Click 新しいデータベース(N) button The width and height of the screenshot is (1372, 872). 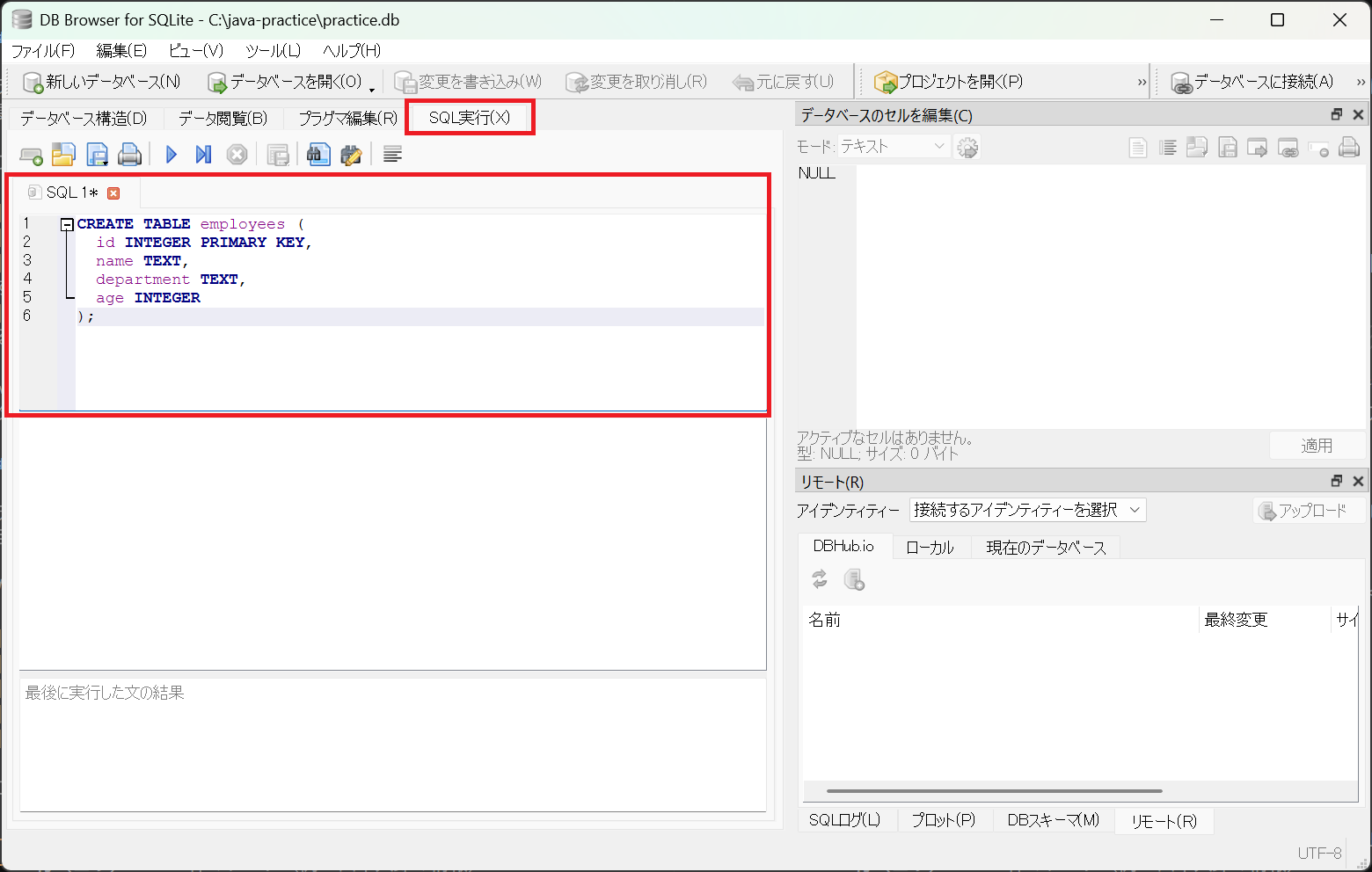click(x=102, y=82)
